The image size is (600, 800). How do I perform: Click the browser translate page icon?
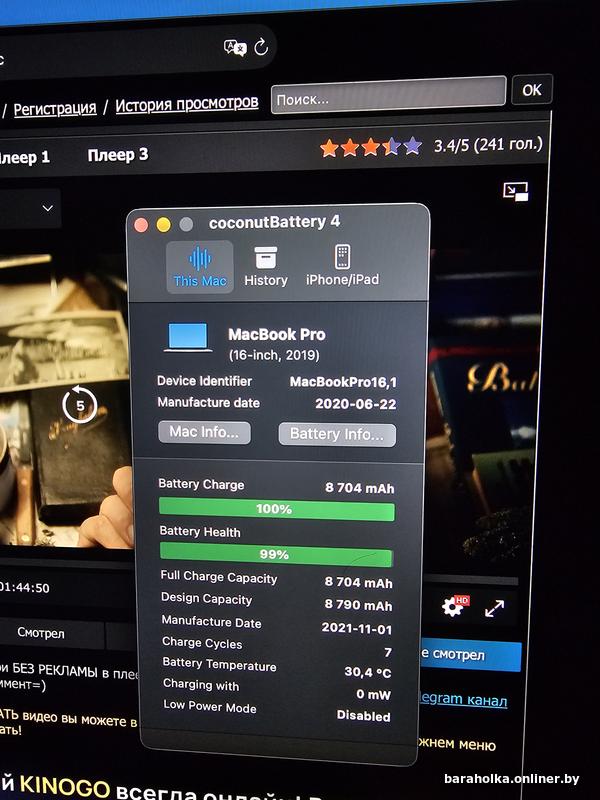(x=235, y=48)
